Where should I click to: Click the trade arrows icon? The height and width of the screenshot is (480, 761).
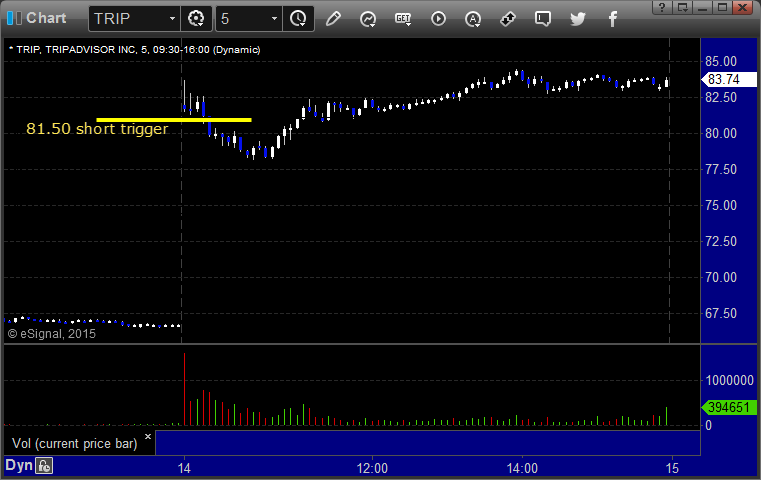[x=508, y=19]
